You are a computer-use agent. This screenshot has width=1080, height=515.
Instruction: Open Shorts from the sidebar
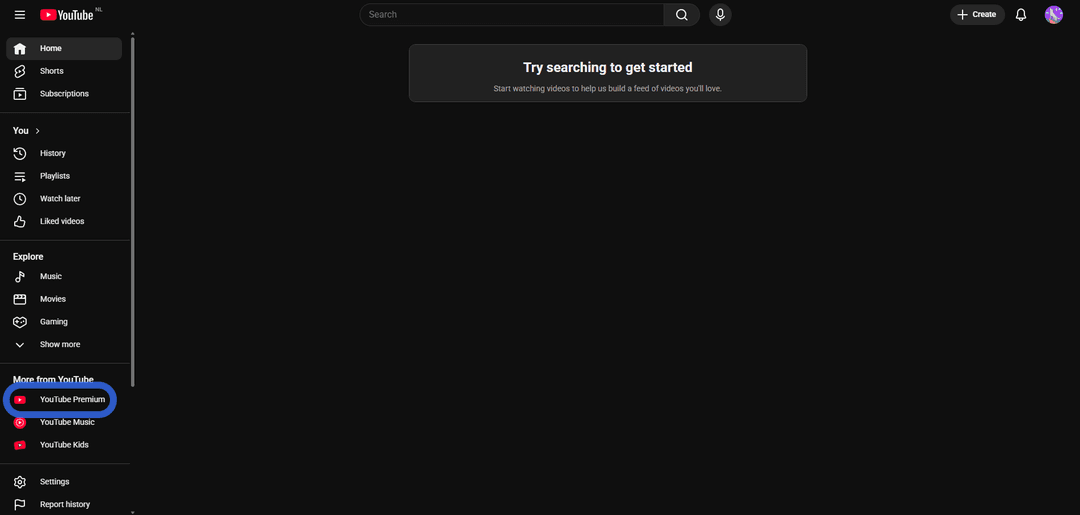coord(64,71)
